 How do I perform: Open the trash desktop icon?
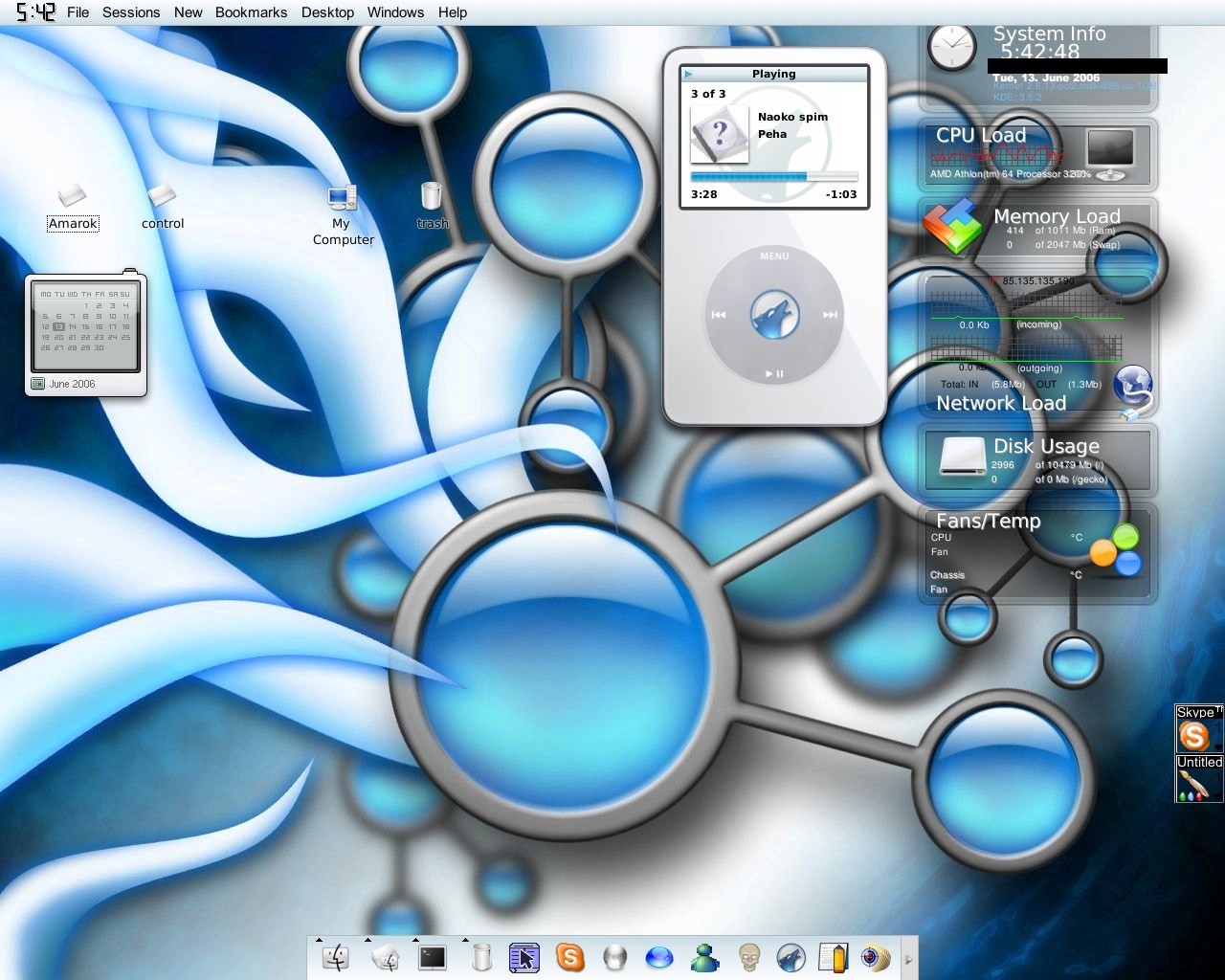432,206
